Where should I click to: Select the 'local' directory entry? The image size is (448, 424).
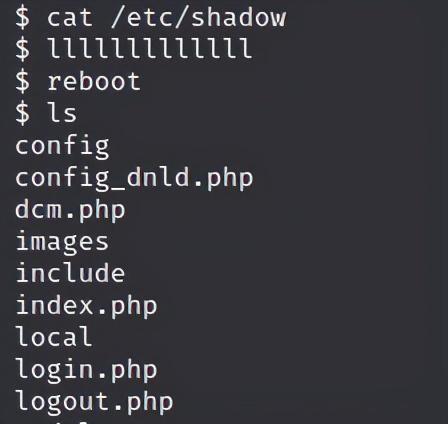coord(54,336)
